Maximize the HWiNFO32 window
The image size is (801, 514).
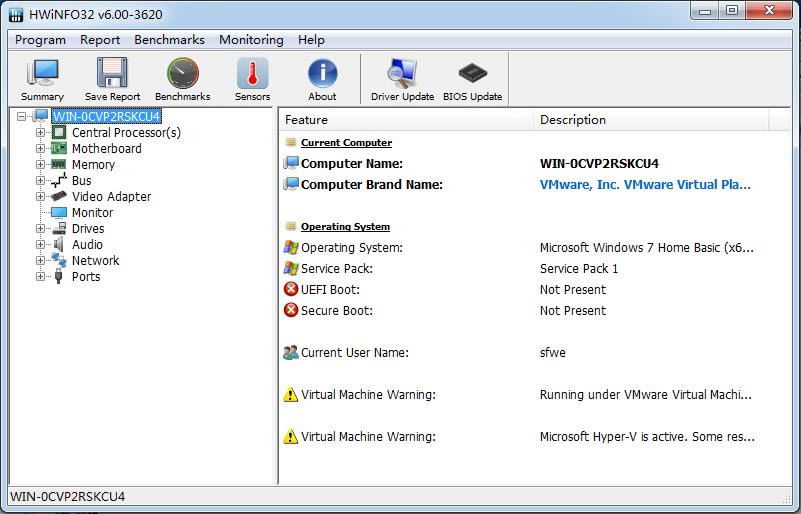coord(732,11)
